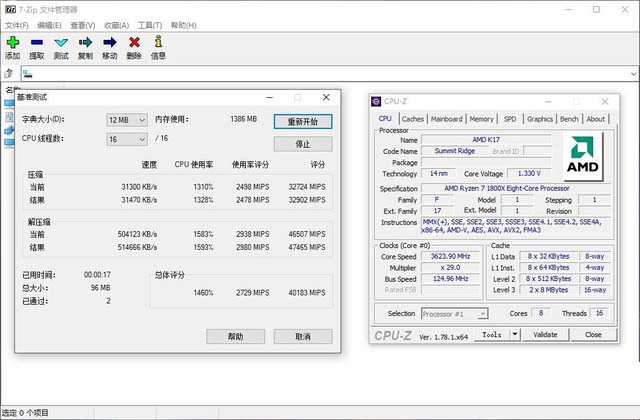
Task: Open the File (文件) menu
Action: pyautogui.click(x=17, y=25)
